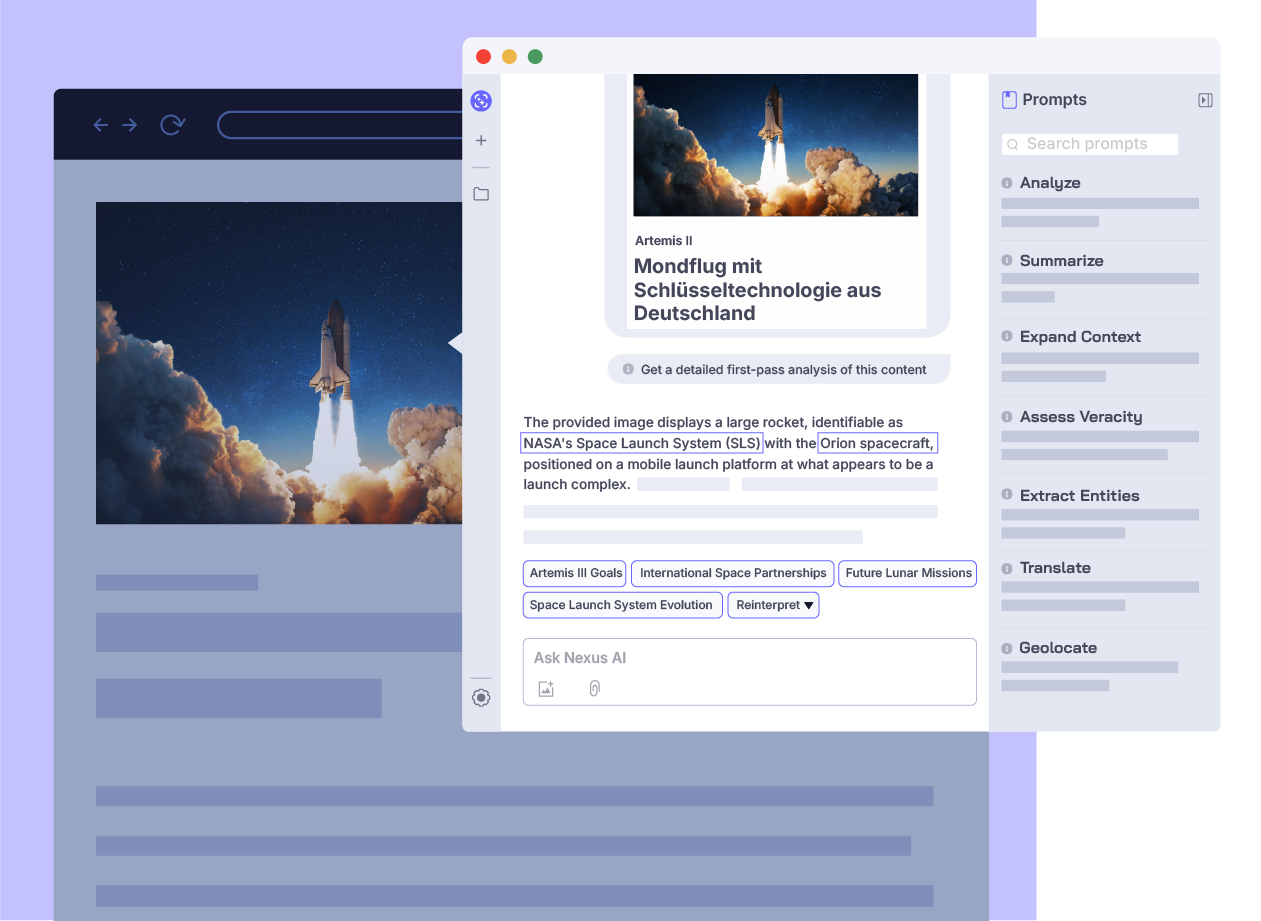Choose the Assess Veracity prompt
The width and height of the screenshot is (1261, 921).
[x=1080, y=417]
